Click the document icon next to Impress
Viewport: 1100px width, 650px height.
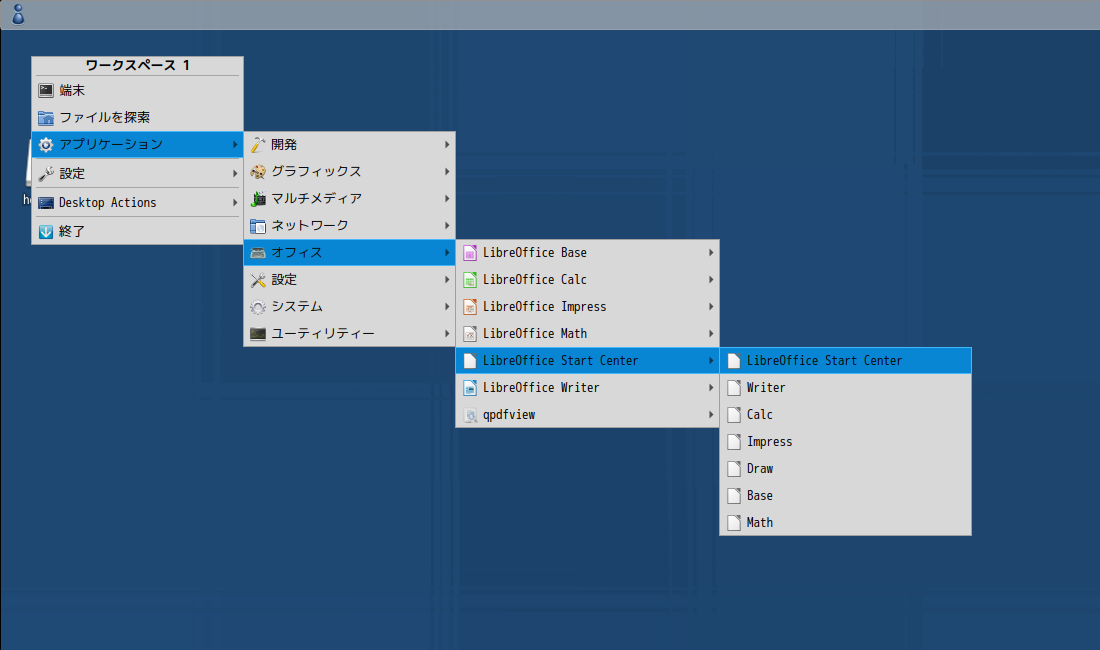coord(734,442)
